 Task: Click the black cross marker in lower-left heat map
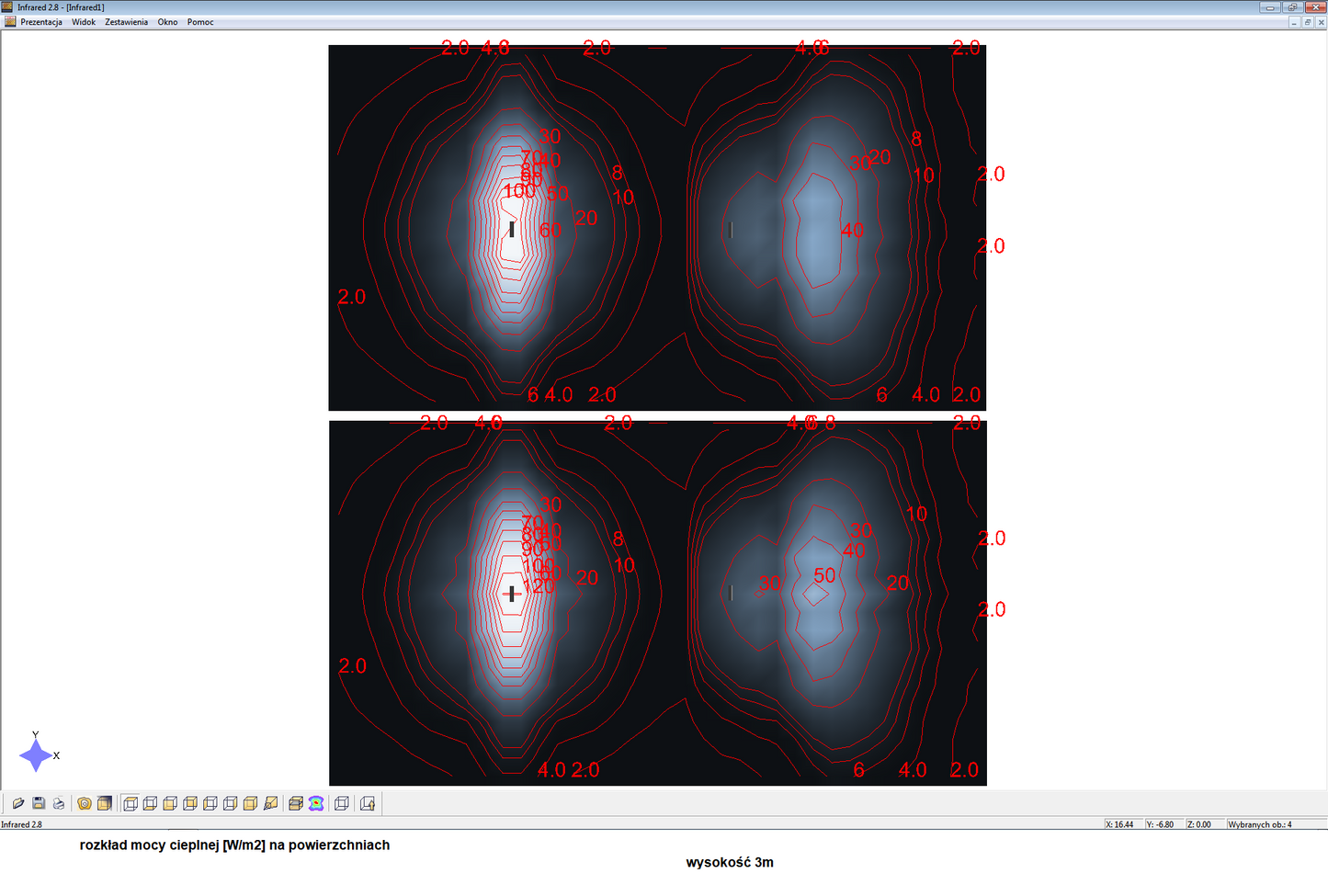[x=512, y=594]
